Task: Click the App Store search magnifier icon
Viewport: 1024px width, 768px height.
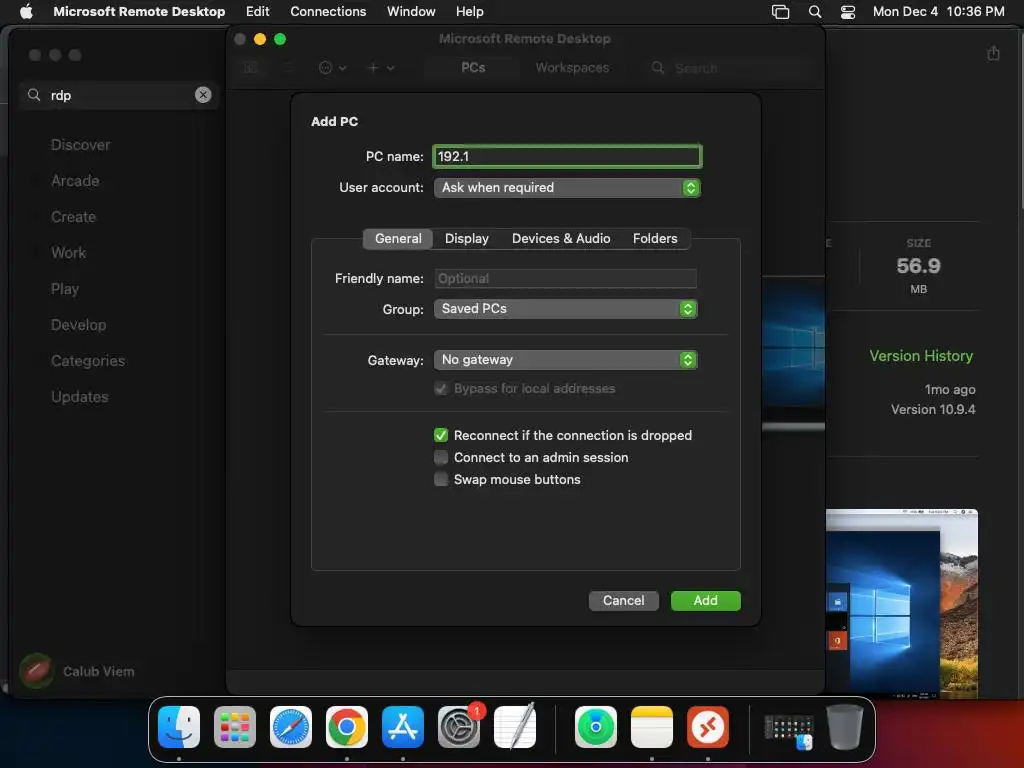Action: click(x=34, y=95)
